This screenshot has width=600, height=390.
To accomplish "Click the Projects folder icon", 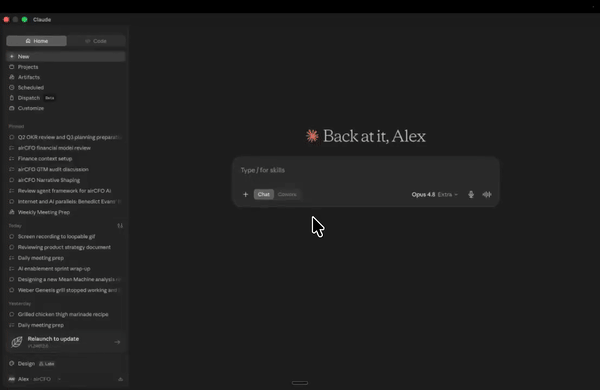I will (11, 67).
